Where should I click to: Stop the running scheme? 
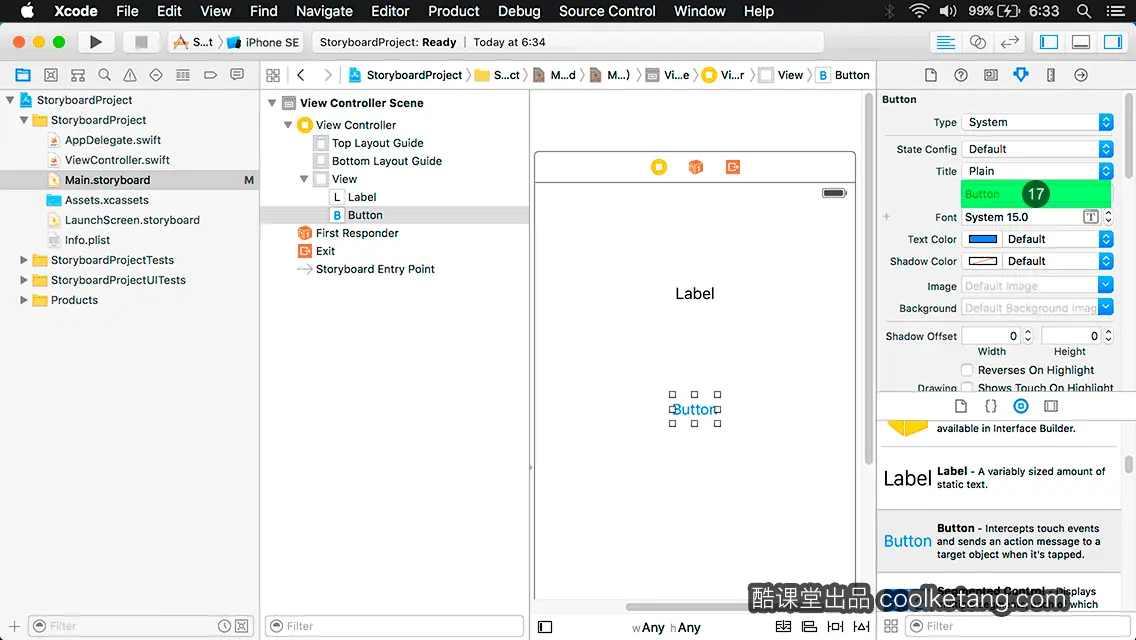[x=141, y=42]
